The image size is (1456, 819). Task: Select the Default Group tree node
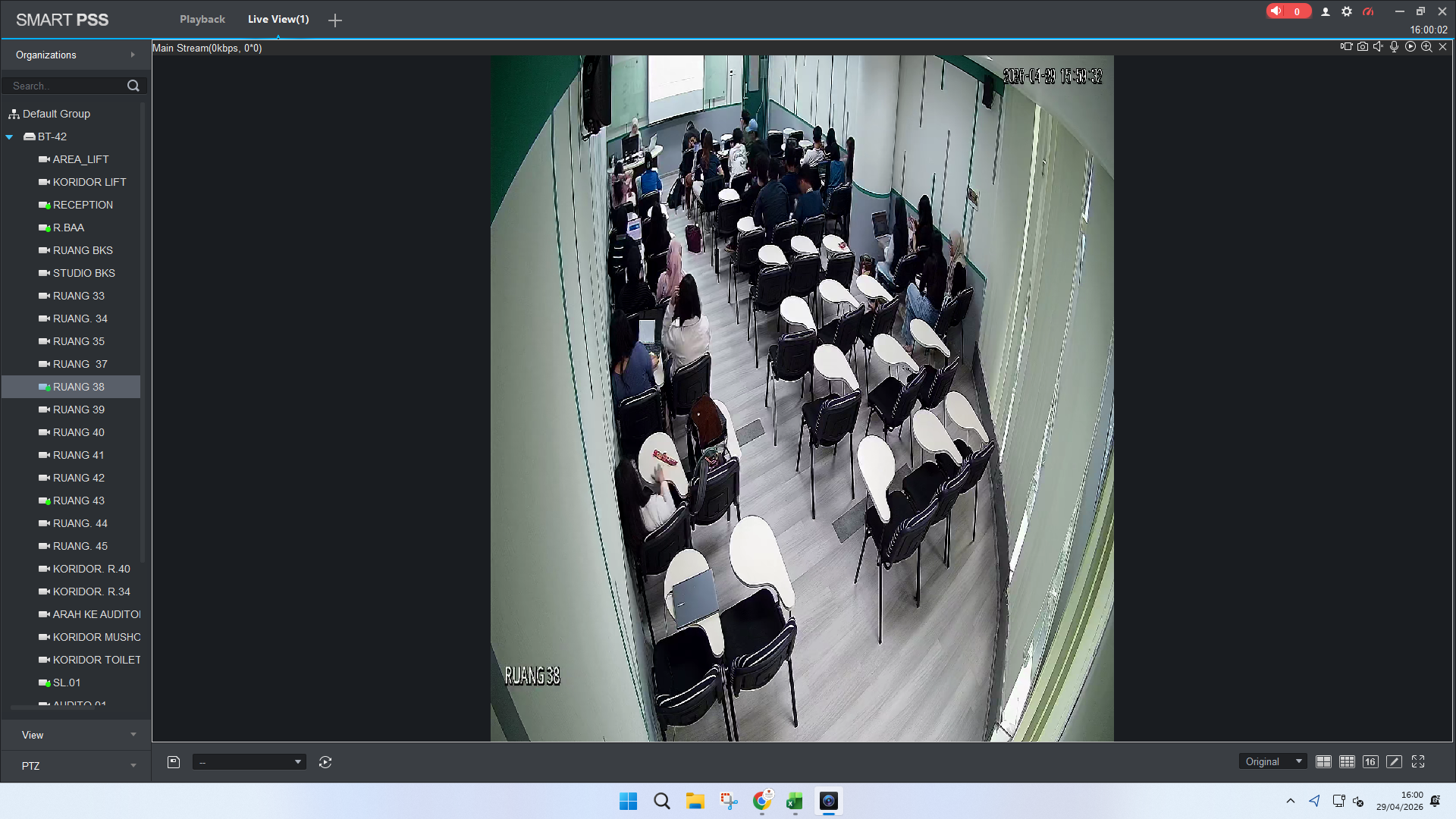coord(56,114)
